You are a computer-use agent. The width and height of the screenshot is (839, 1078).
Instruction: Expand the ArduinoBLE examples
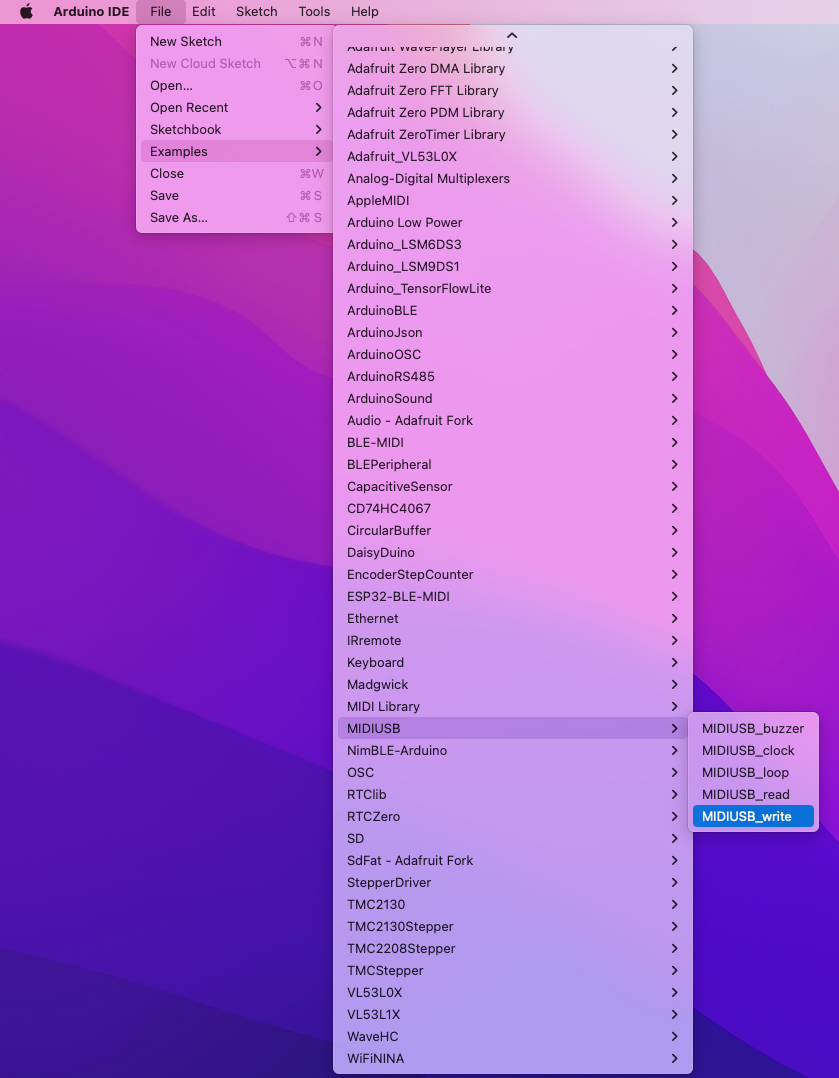pyautogui.click(x=512, y=310)
